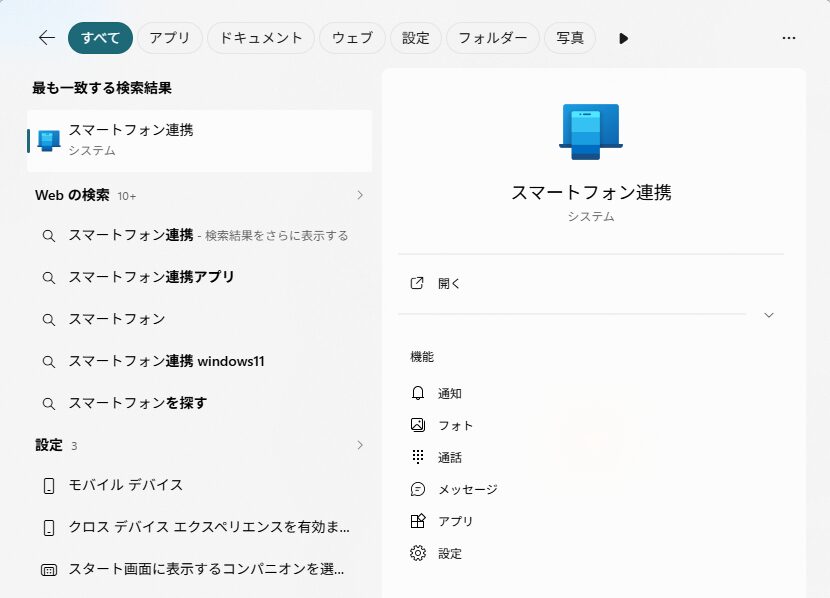830x598 pixels.
Task: Open the モバイル デバイス setting
Action: pos(200,485)
